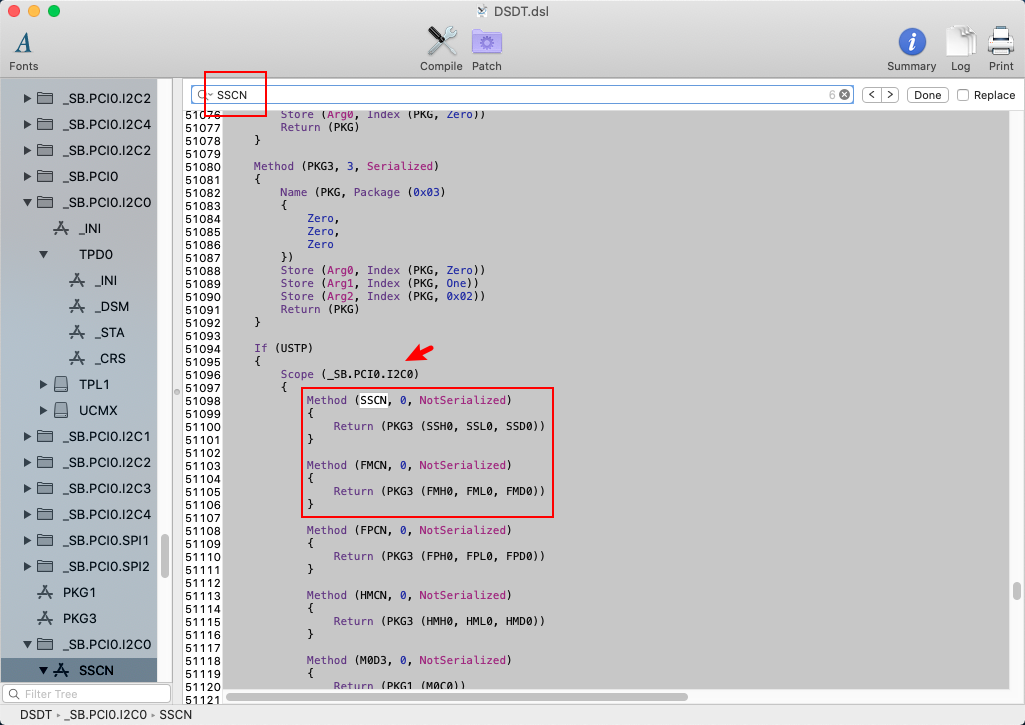Click the line "Method (FPCN, 0, NotSerialized)"
The image size is (1025, 725).
[x=409, y=530]
